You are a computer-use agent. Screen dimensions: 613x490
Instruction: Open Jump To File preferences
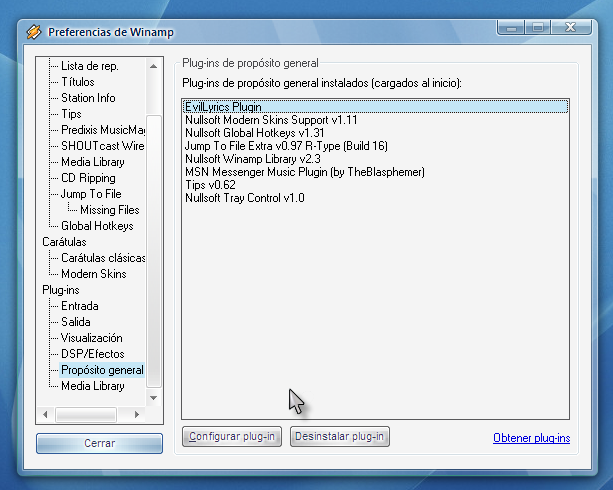pyautogui.click(x=91, y=194)
